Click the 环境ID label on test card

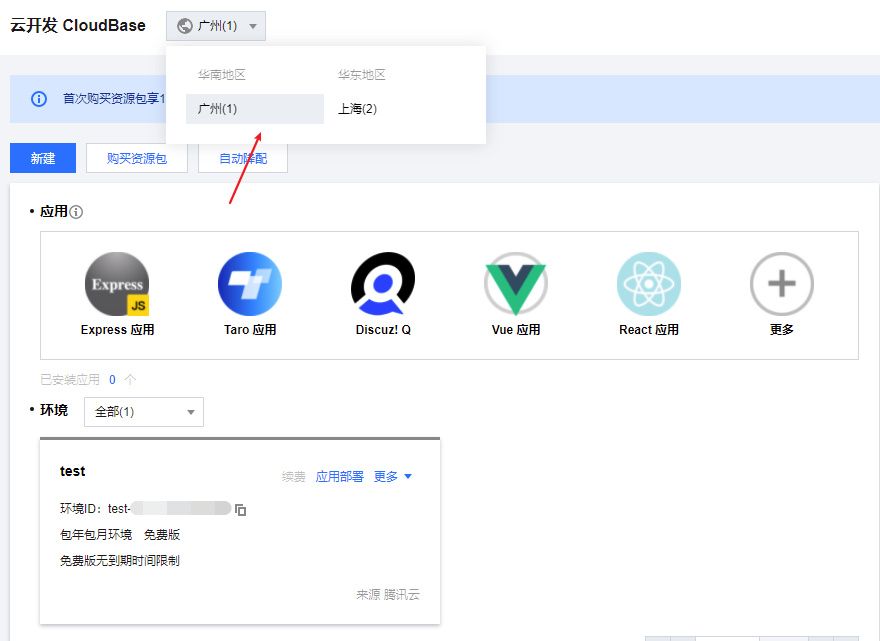coord(80,509)
